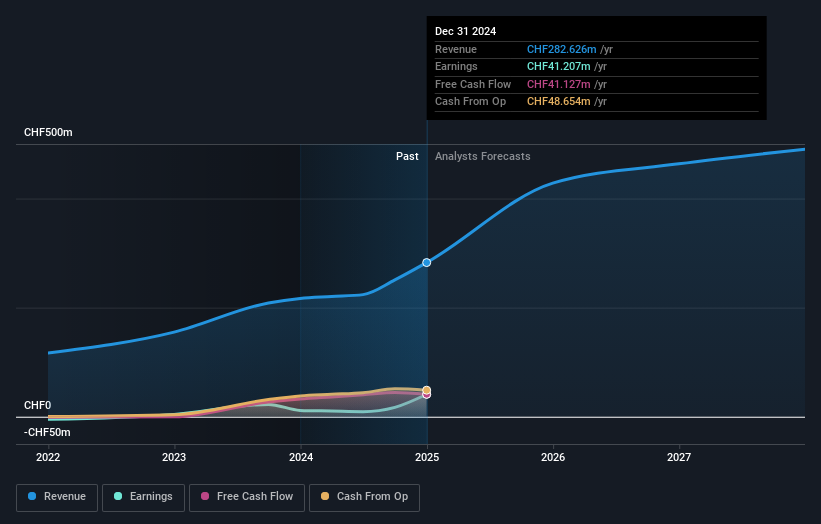Click the Cash From Op label in tooltip
Image resolution: width=821 pixels, height=524 pixels.
470,102
